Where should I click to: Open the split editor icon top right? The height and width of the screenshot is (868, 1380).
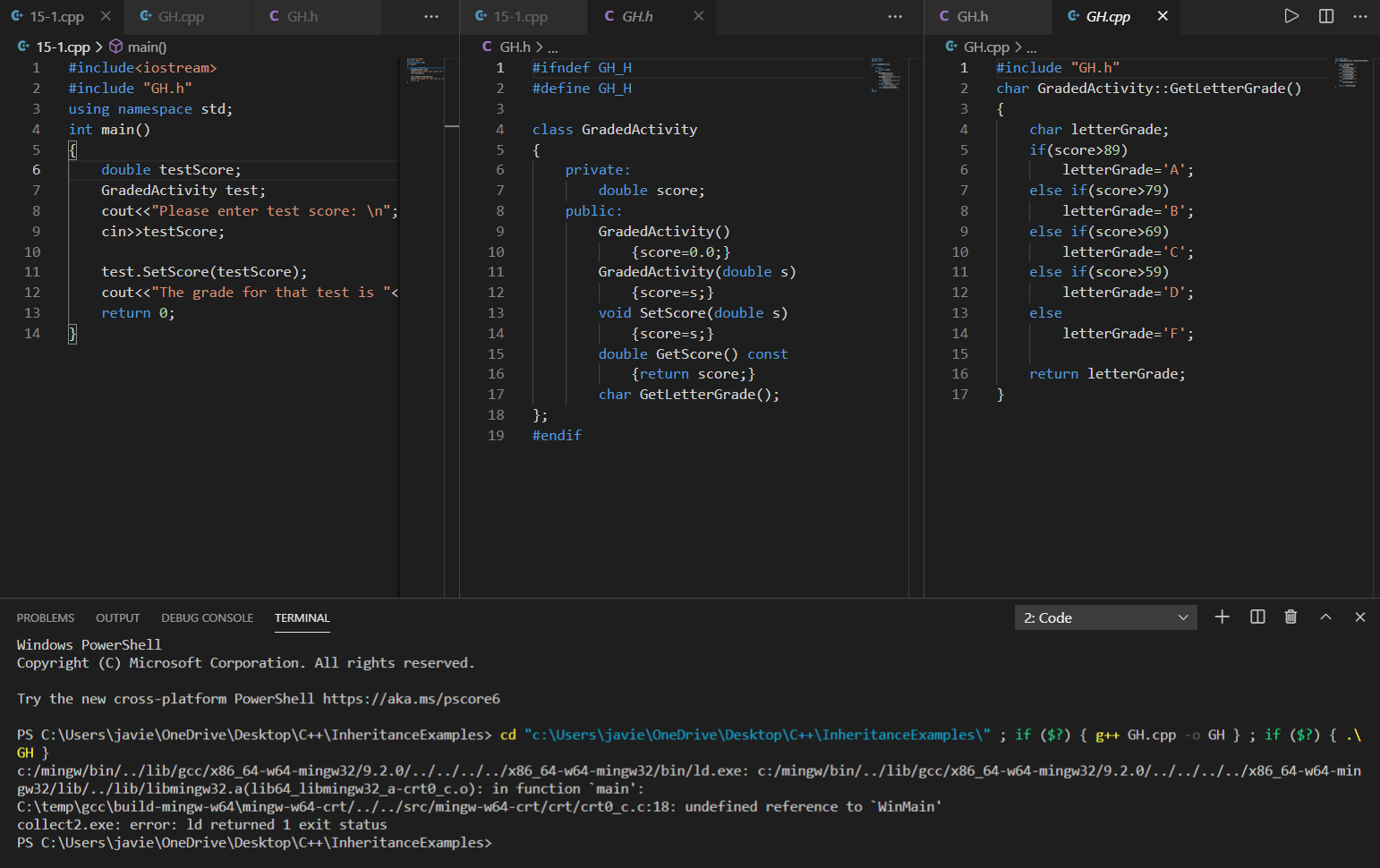click(x=1325, y=15)
